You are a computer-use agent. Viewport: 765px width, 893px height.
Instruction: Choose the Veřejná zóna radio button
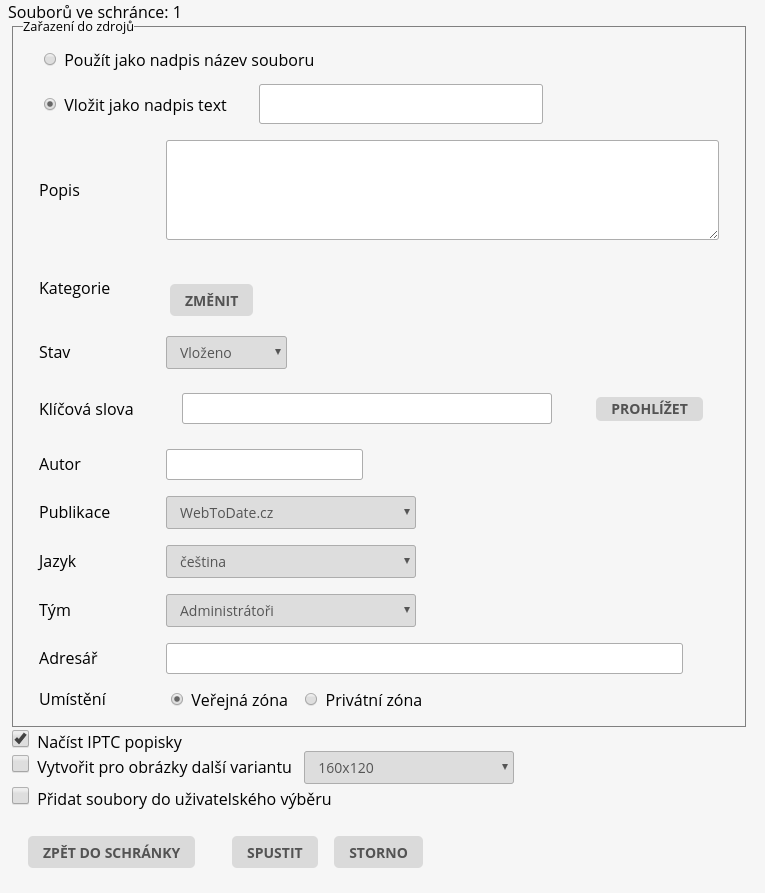(x=177, y=700)
